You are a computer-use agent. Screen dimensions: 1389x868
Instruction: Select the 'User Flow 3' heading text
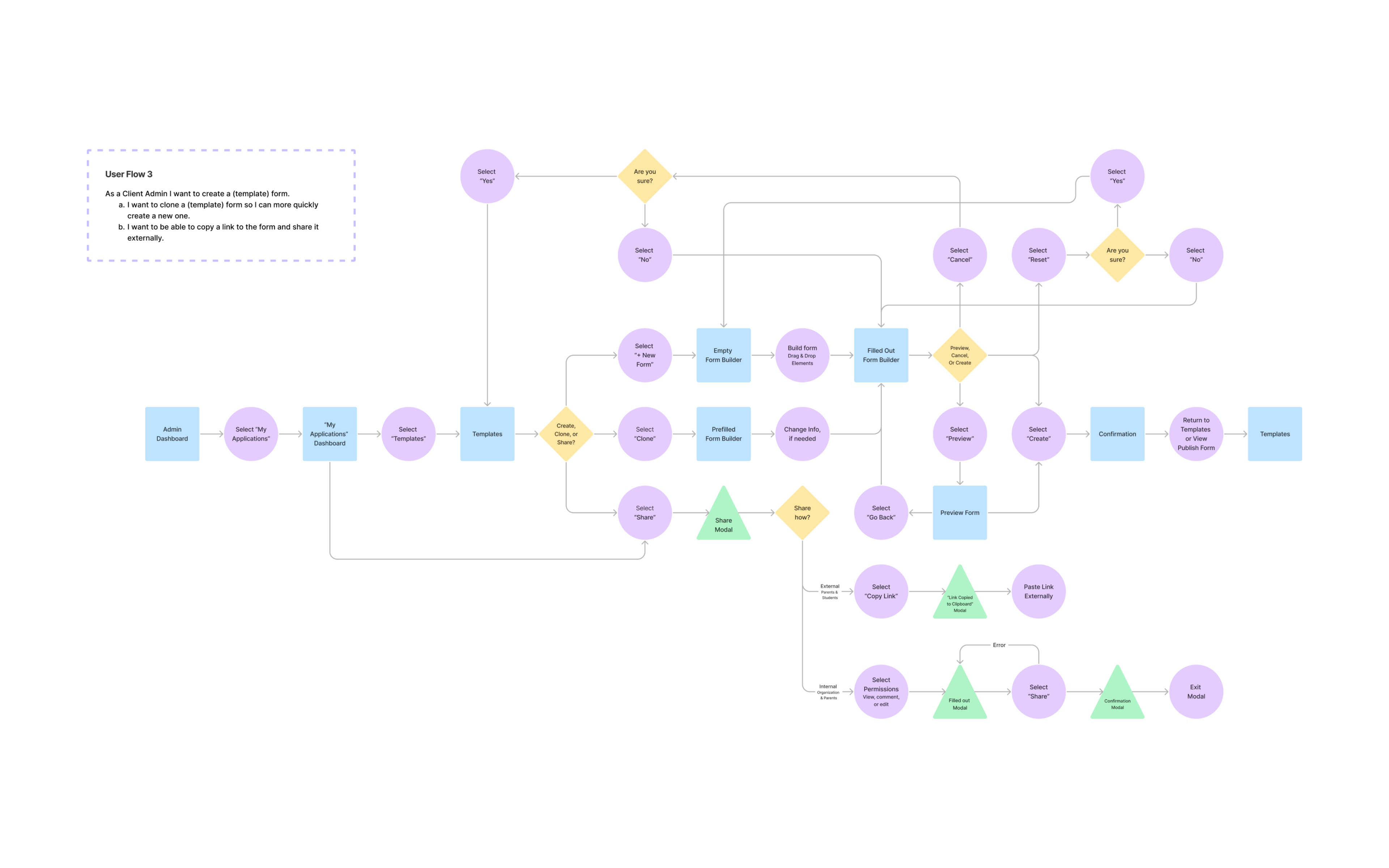click(128, 174)
